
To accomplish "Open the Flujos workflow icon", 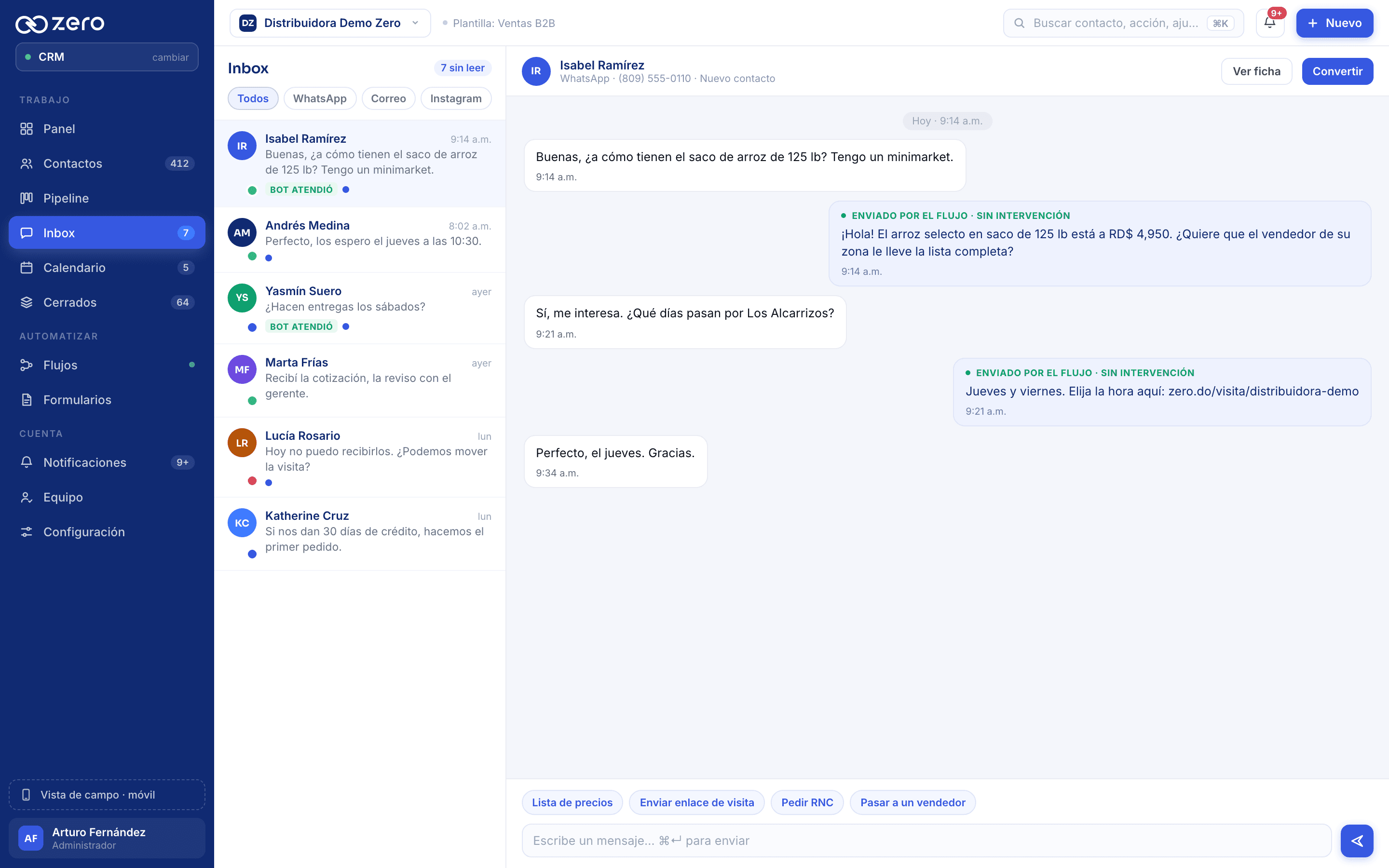I will pyautogui.click(x=27, y=365).
